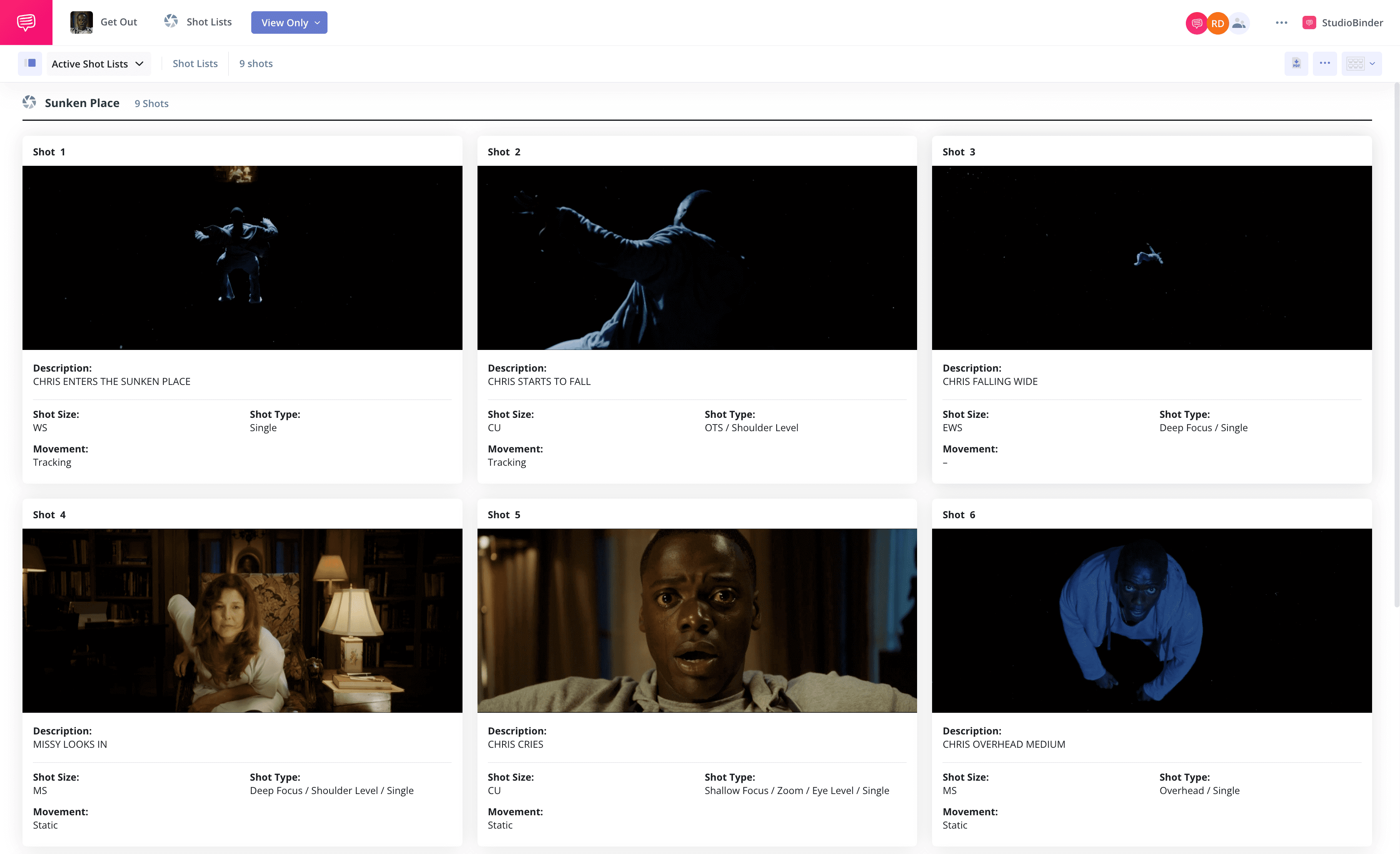The image size is (1400, 854).
Task: Open the Shot 2 storyboard image
Action: [x=697, y=257]
